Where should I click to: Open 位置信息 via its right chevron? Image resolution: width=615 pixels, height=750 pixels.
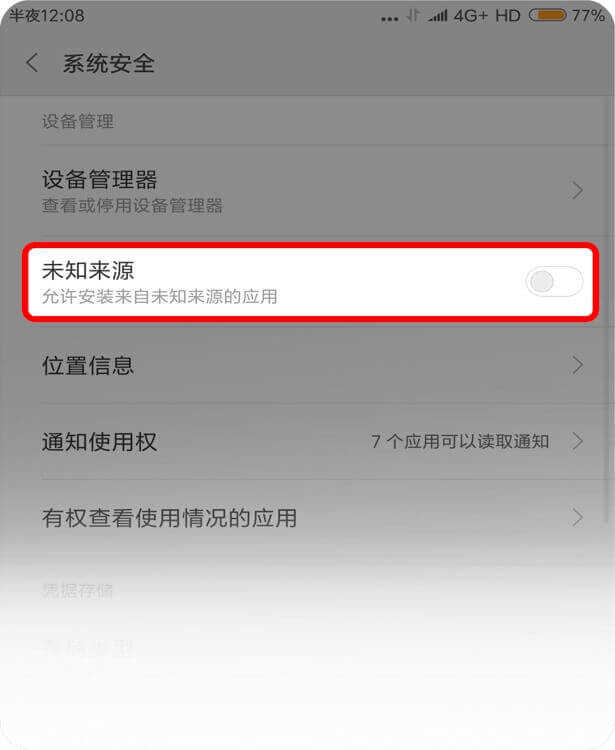point(578,365)
